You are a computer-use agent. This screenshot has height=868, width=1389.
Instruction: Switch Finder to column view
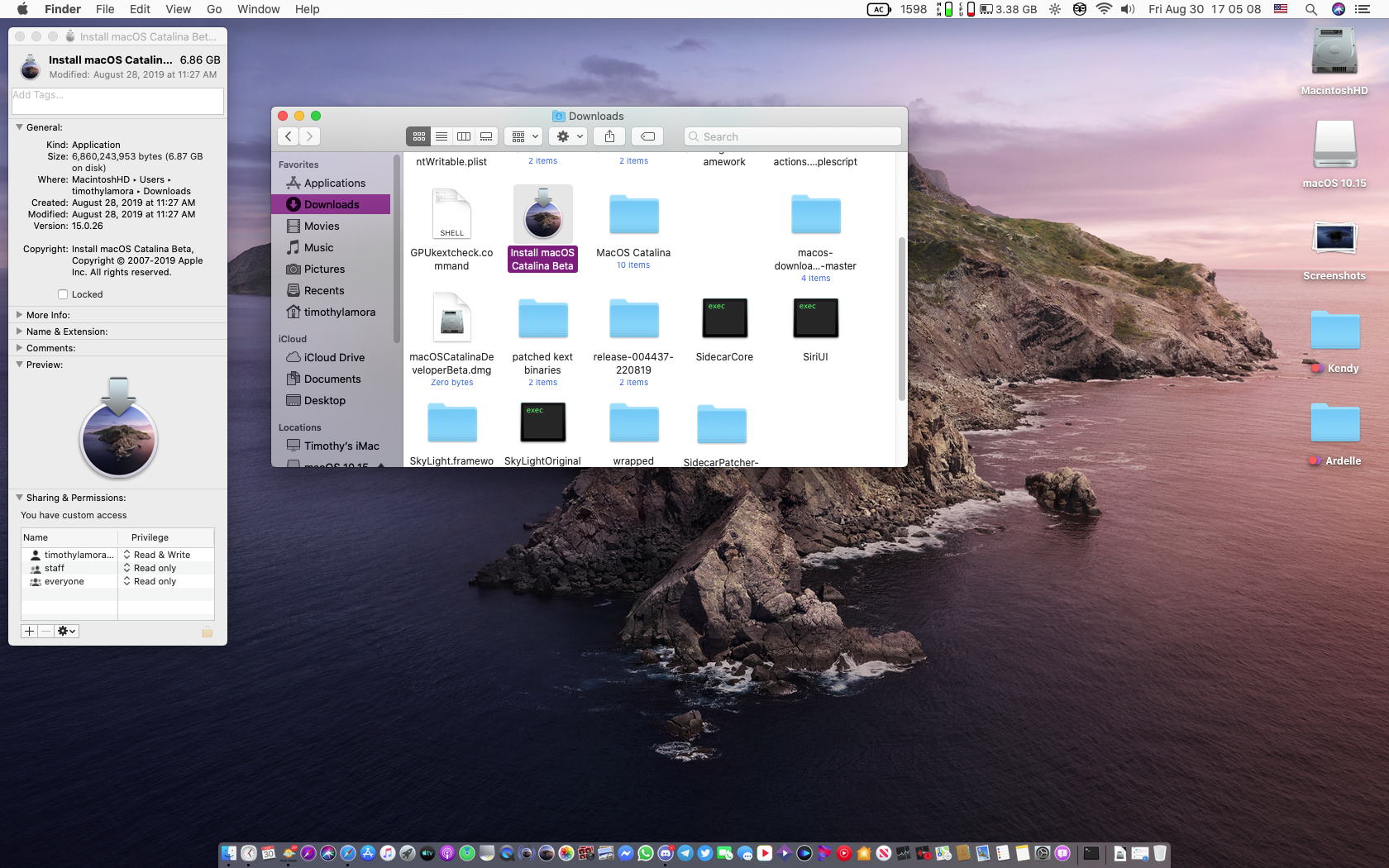pyautogui.click(x=464, y=136)
